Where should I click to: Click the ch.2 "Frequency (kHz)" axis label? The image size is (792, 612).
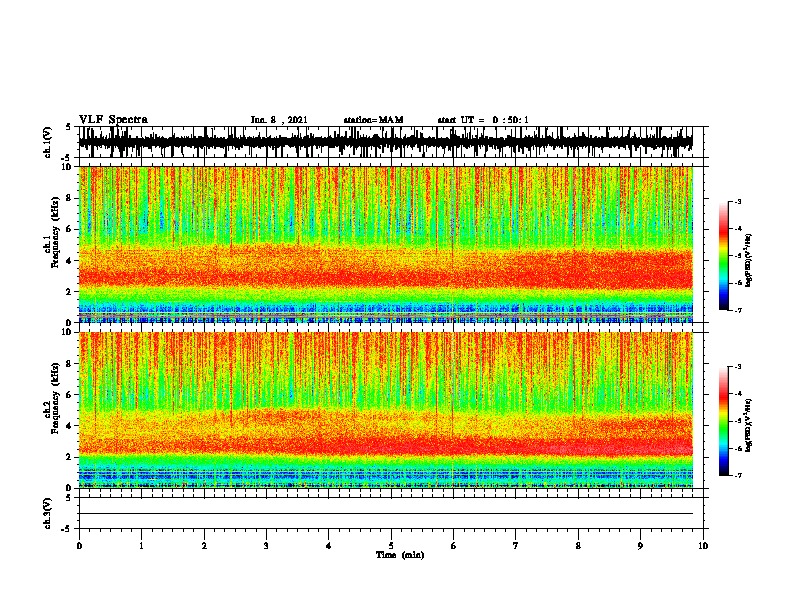coord(55,398)
